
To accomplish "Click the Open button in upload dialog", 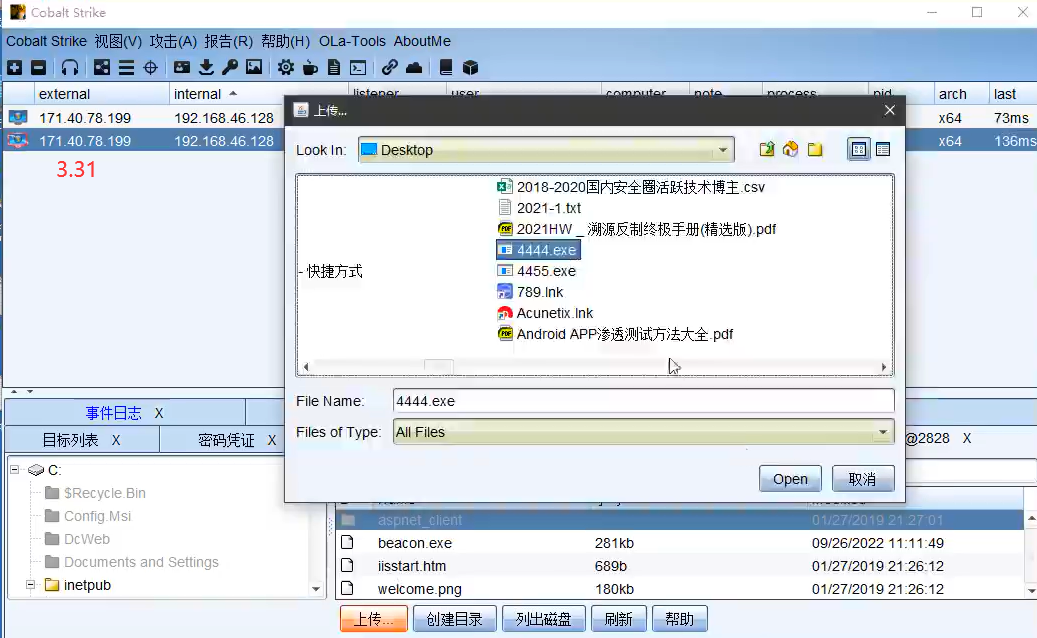I will click(789, 479).
